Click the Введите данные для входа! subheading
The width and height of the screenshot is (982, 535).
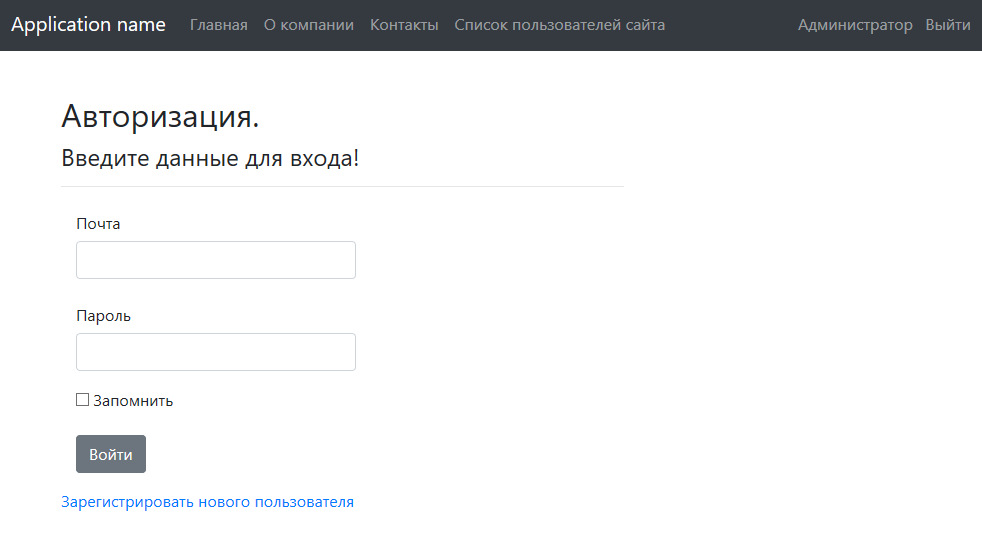click(x=210, y=158)
